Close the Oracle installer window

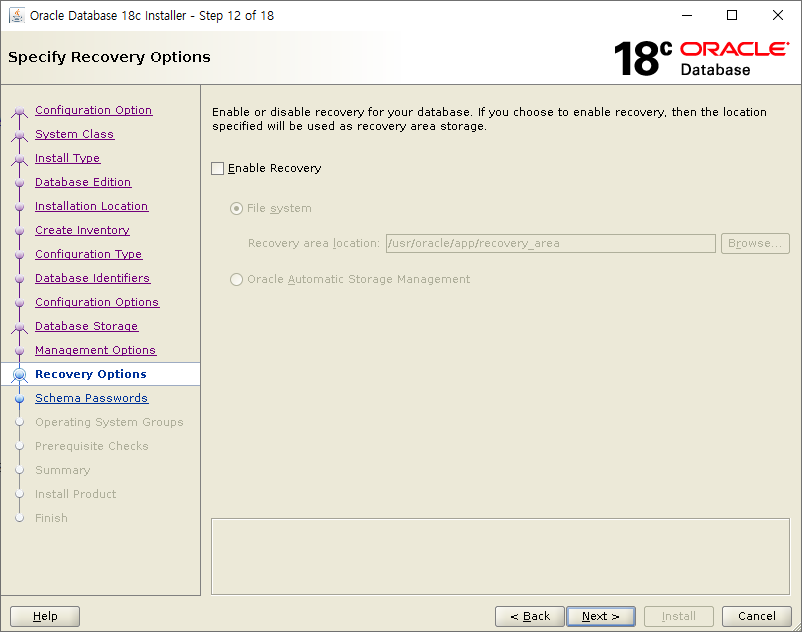[777, 15]
